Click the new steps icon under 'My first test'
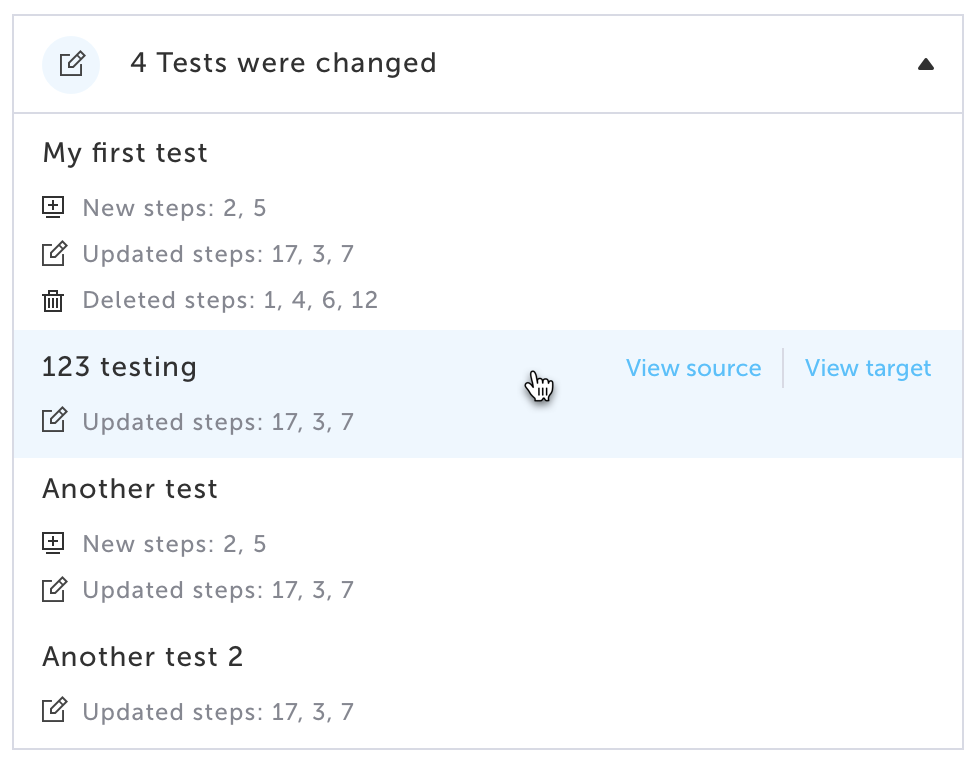This screenshot has height=768, width=978. point(53,208)
